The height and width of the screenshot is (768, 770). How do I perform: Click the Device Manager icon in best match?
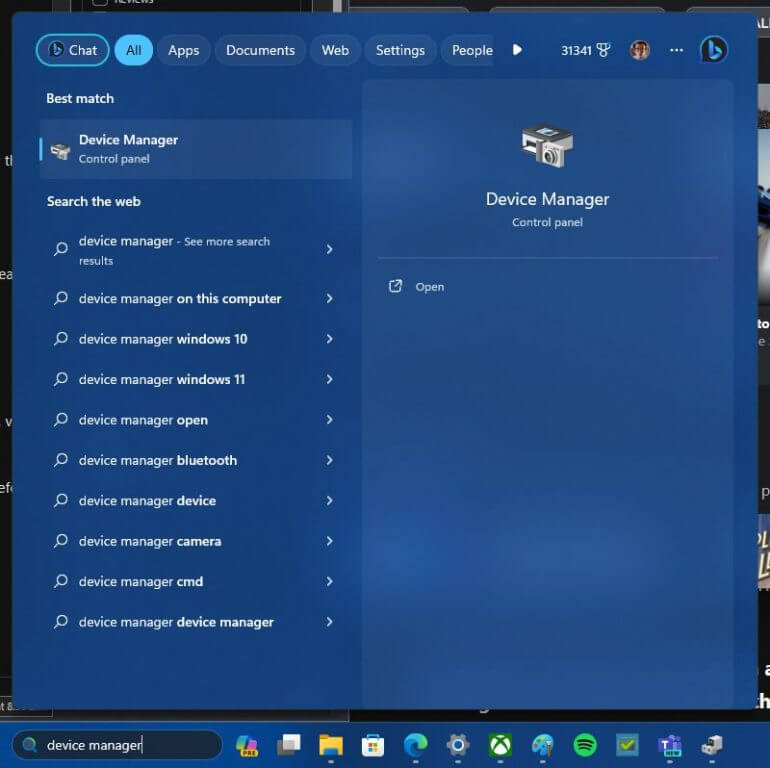(61, 151)
